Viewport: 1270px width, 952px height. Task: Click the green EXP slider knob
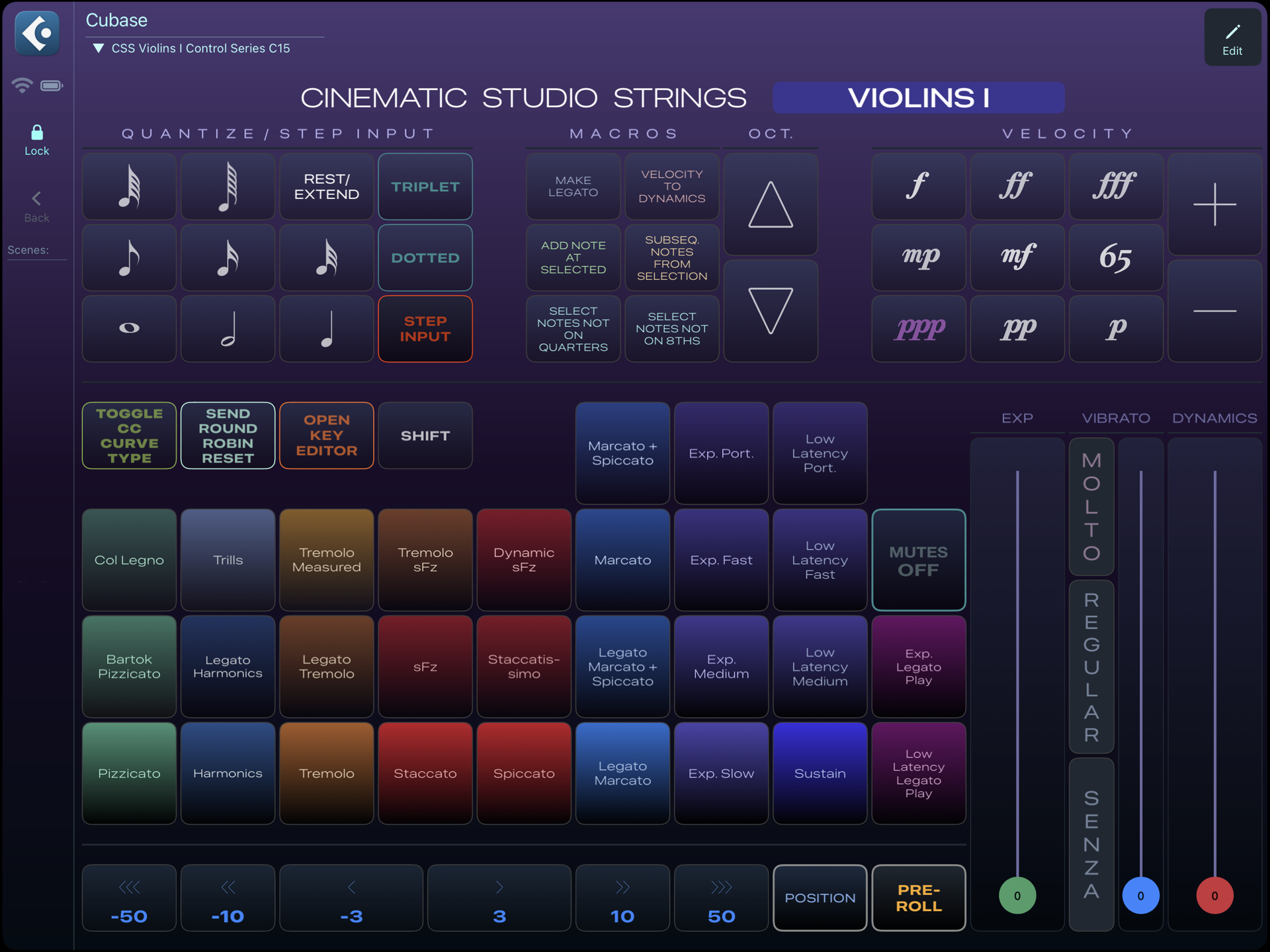point(1017,895)
